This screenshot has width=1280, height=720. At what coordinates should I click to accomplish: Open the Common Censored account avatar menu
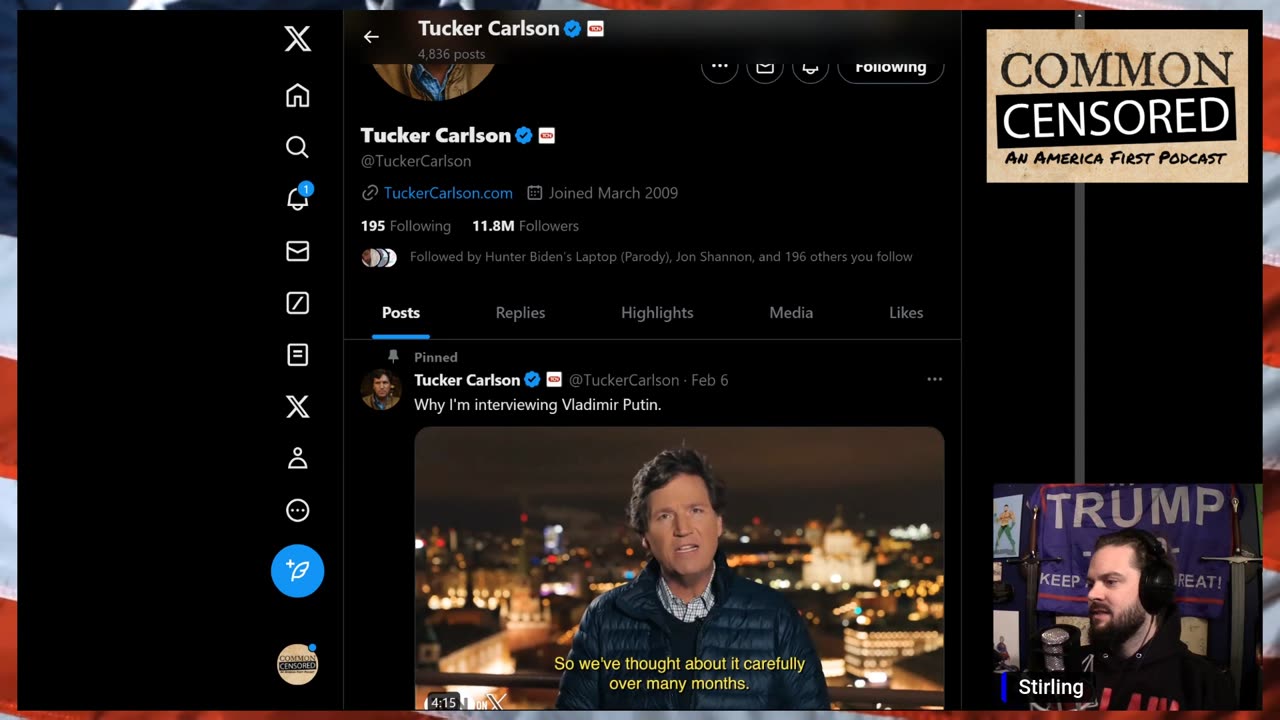(297, 664)
